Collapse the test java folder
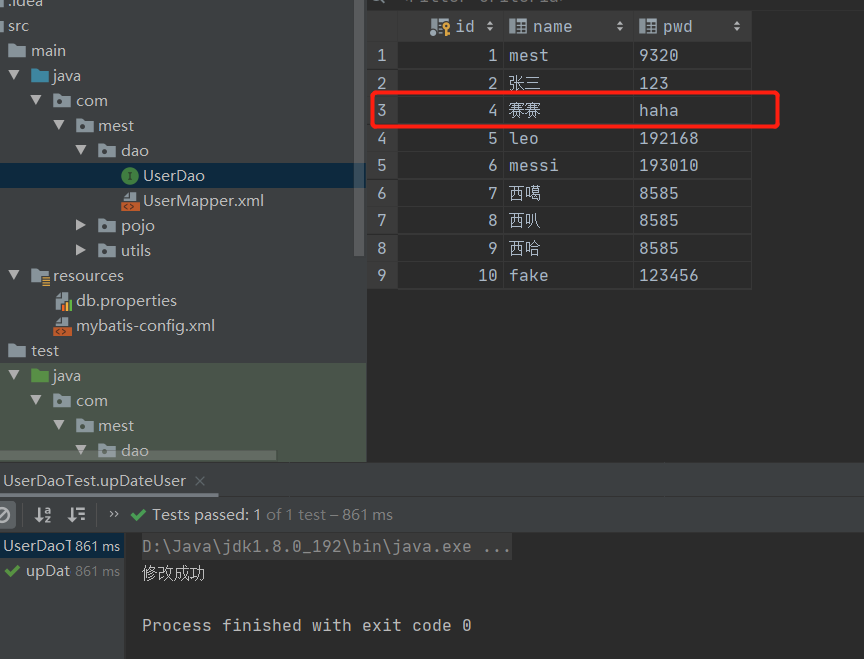The image size is (864, 659). coord(14,375)
